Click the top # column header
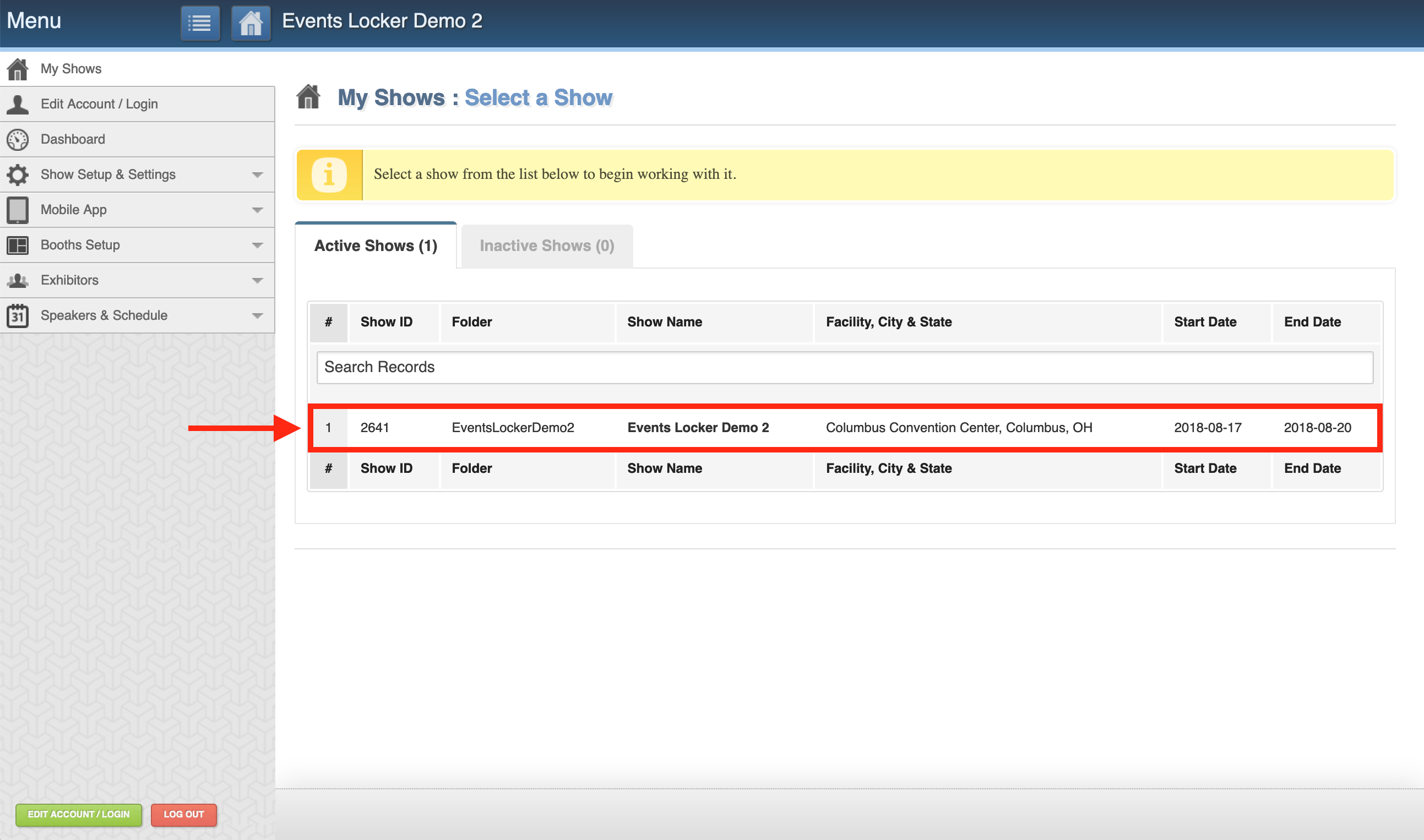This screenshot has height=840, width=1424. pos(328,322)
